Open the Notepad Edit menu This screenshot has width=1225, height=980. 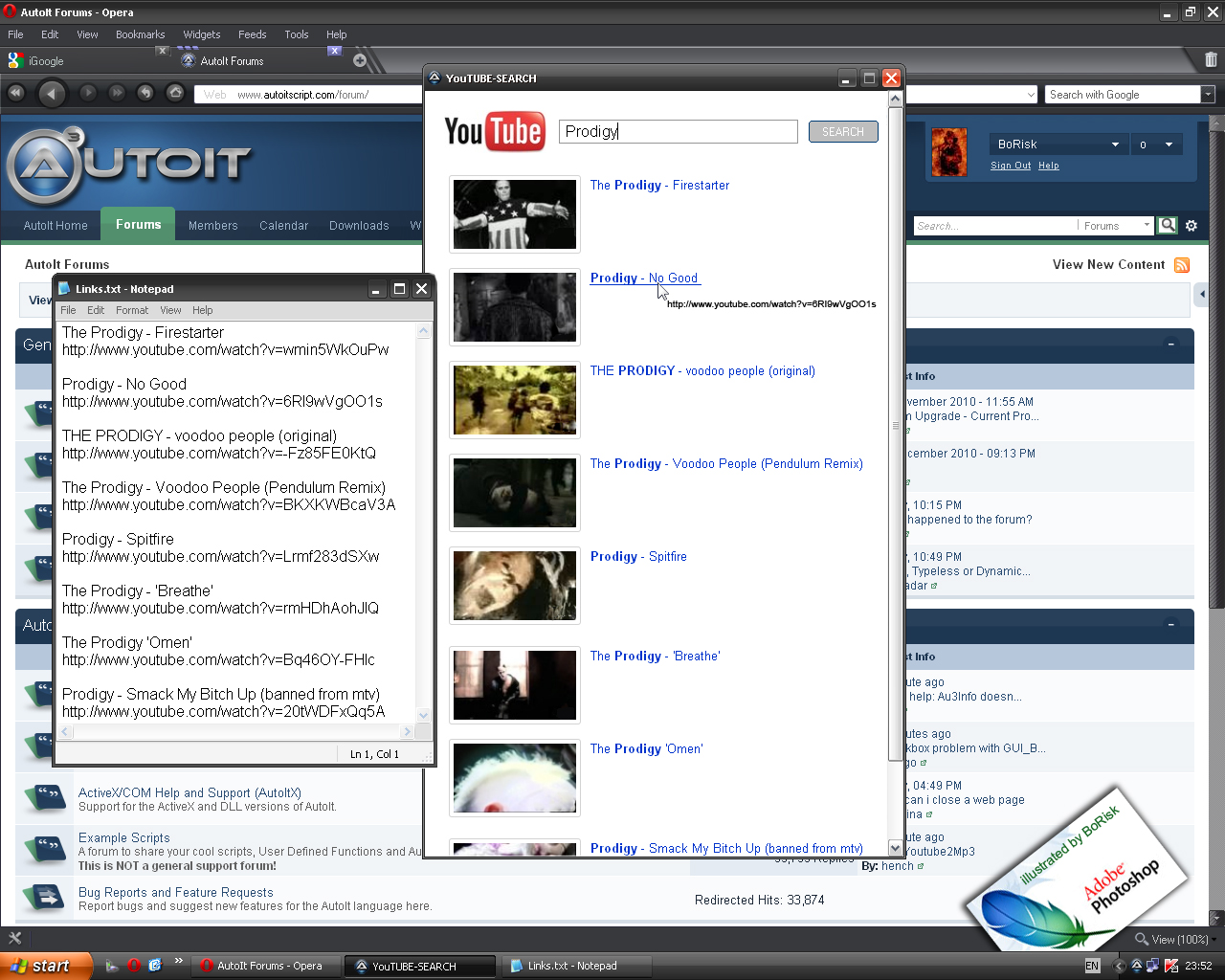(x=96, y=310)
